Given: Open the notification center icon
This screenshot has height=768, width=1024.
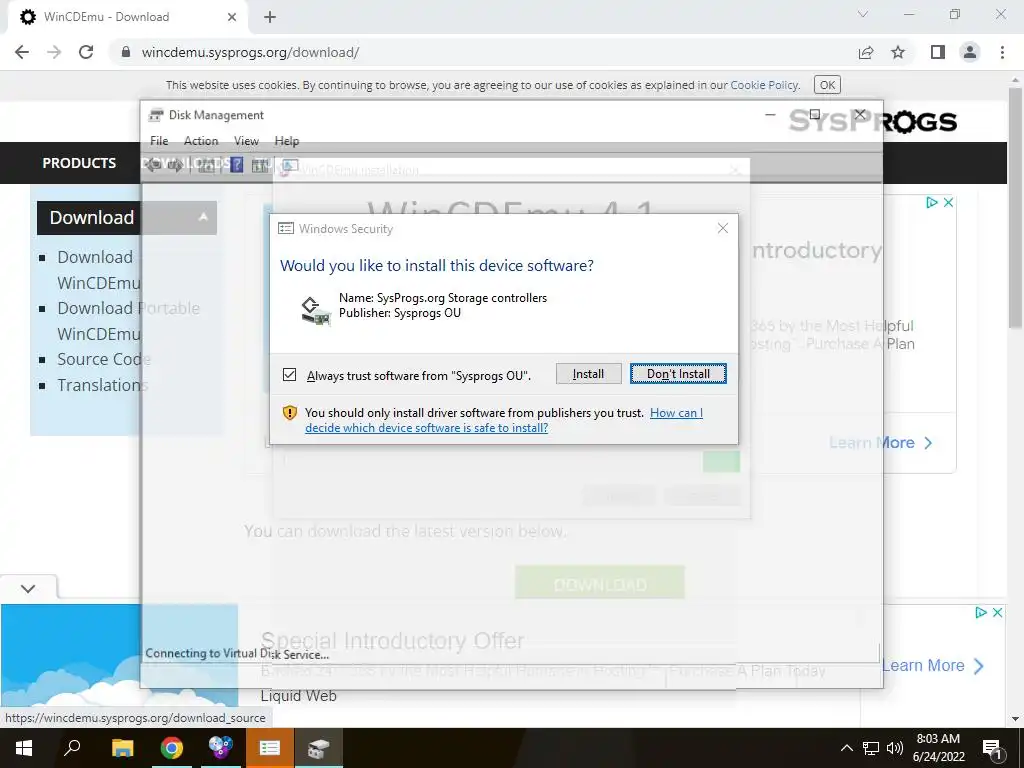Looking at the screenshot, I should [993, 749].
